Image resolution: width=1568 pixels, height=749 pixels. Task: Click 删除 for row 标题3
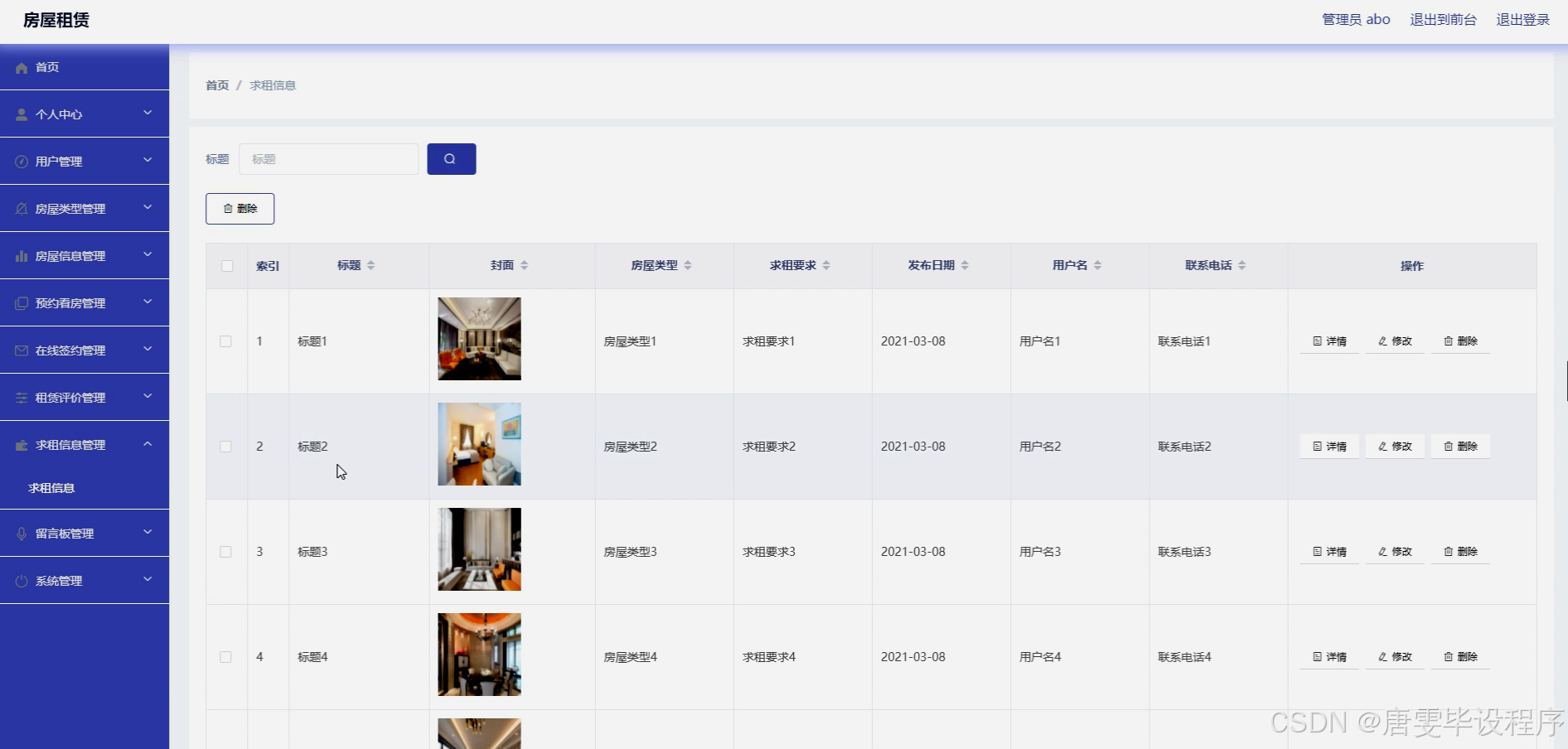pyautogui.click(x=1460, y=552)
